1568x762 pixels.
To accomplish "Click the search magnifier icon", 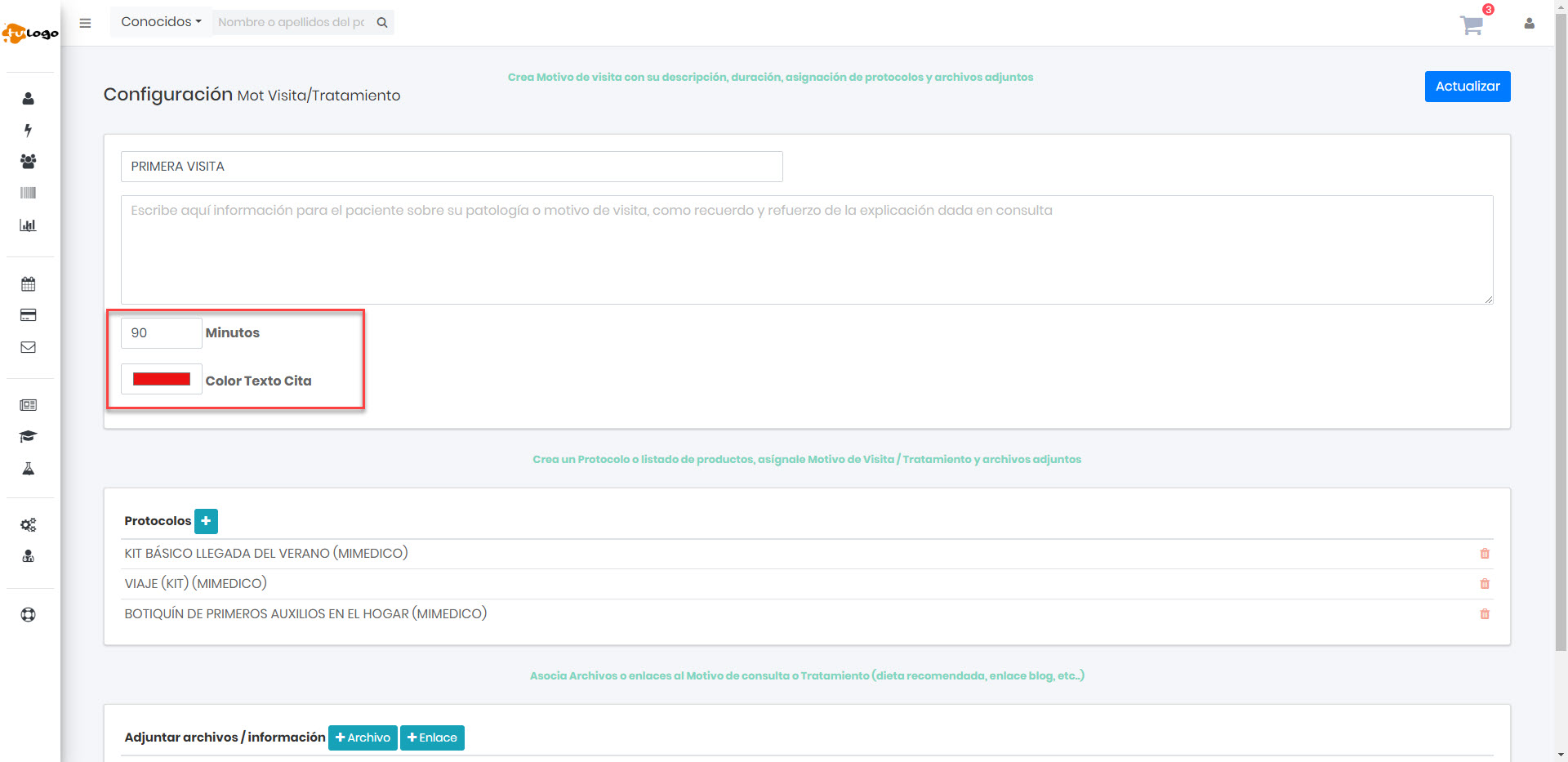I will click(x=382, y=23).
